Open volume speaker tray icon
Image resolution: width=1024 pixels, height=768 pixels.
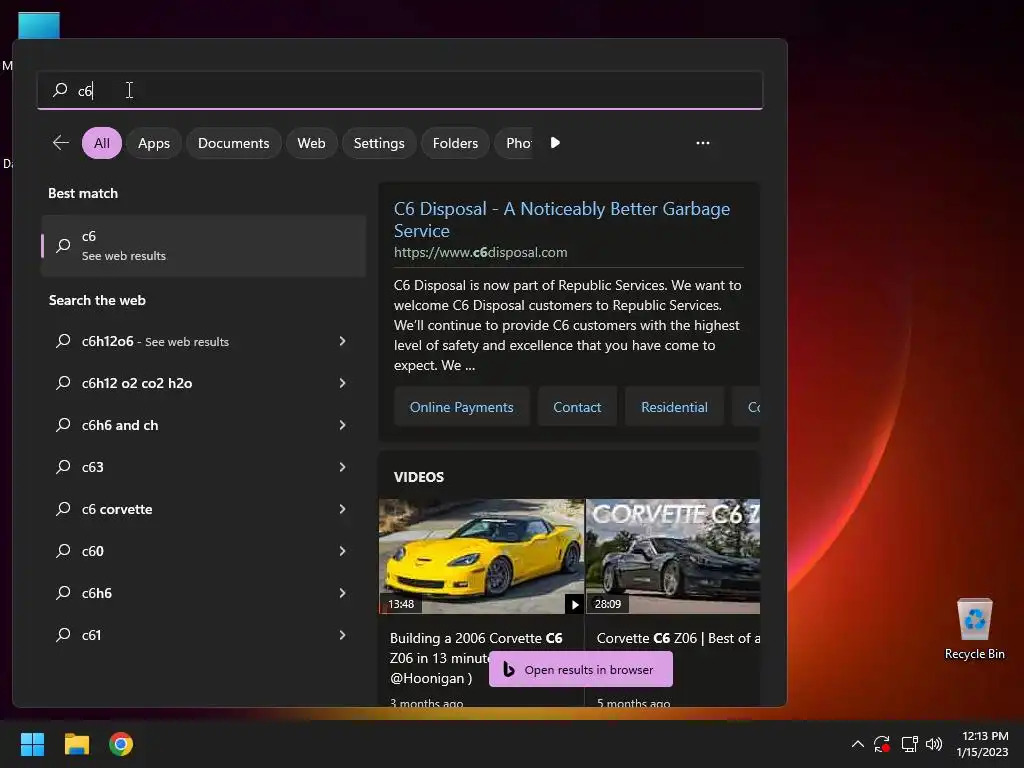click(x=934, y=744)
